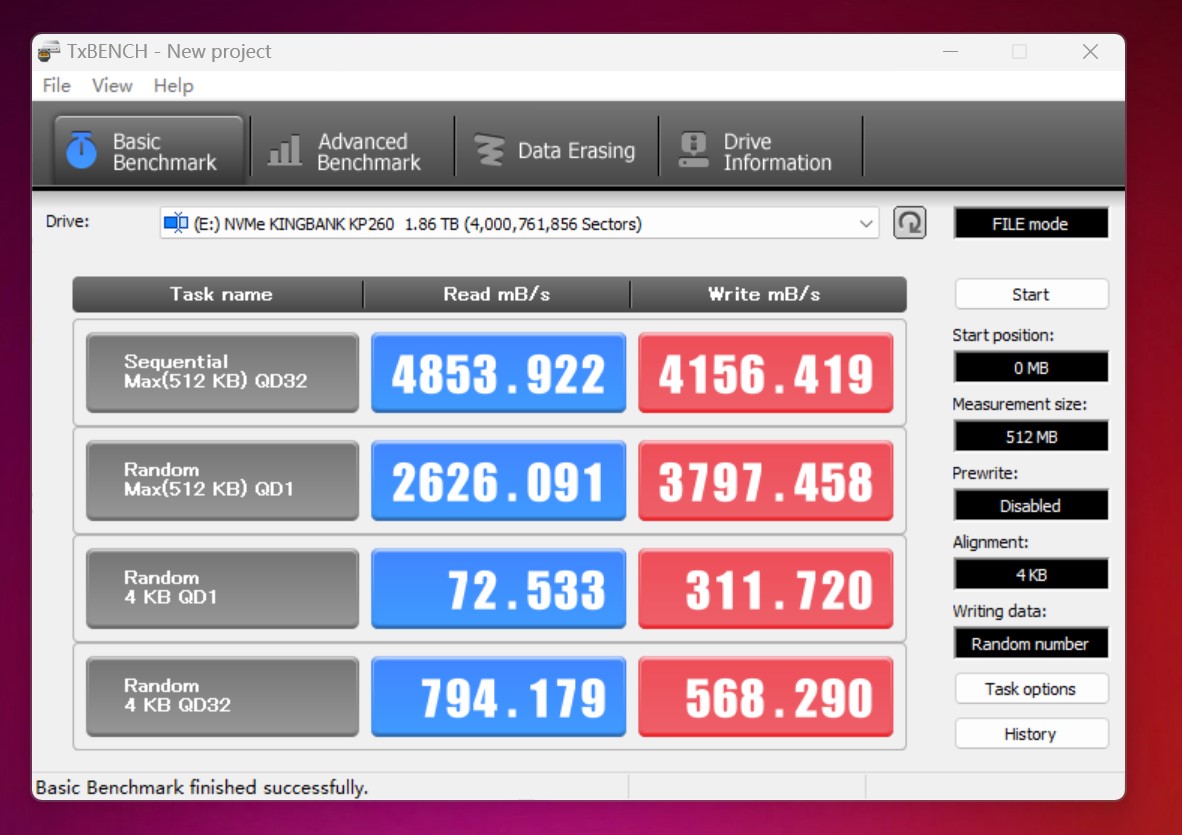Select the bar-chart icon for Advanced Benchmark

[x=283, y=148]
